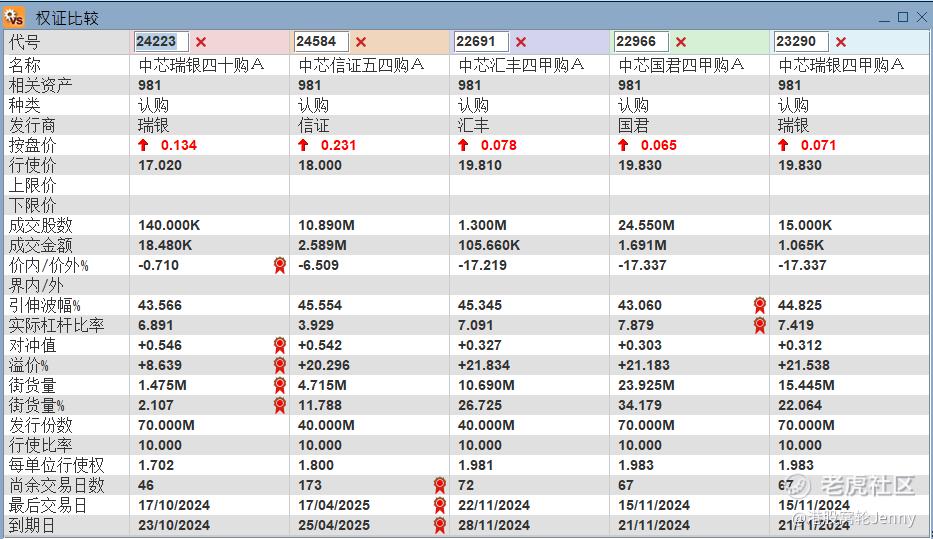Screen dimensions: 933x539
Task: Click the outstanding quantity 23.925M
Action: pyautogui.click(x=646, y=386)
